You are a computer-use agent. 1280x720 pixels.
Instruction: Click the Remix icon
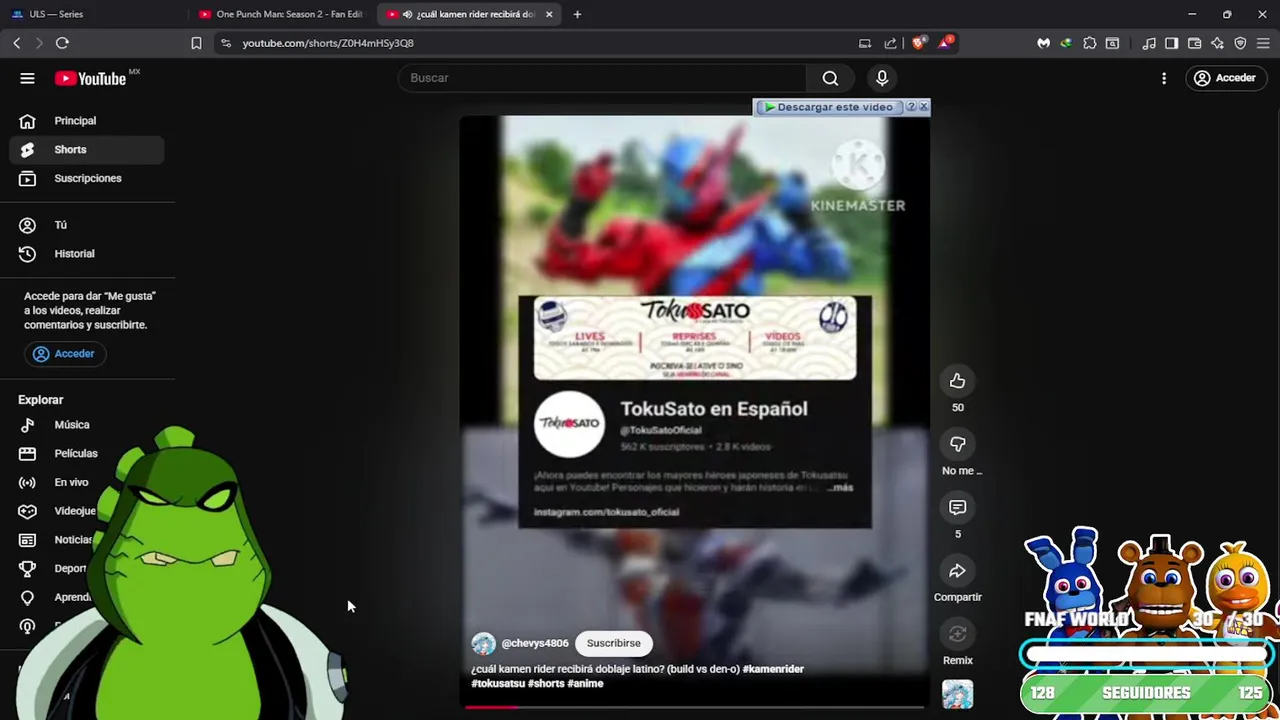point(957,634)
